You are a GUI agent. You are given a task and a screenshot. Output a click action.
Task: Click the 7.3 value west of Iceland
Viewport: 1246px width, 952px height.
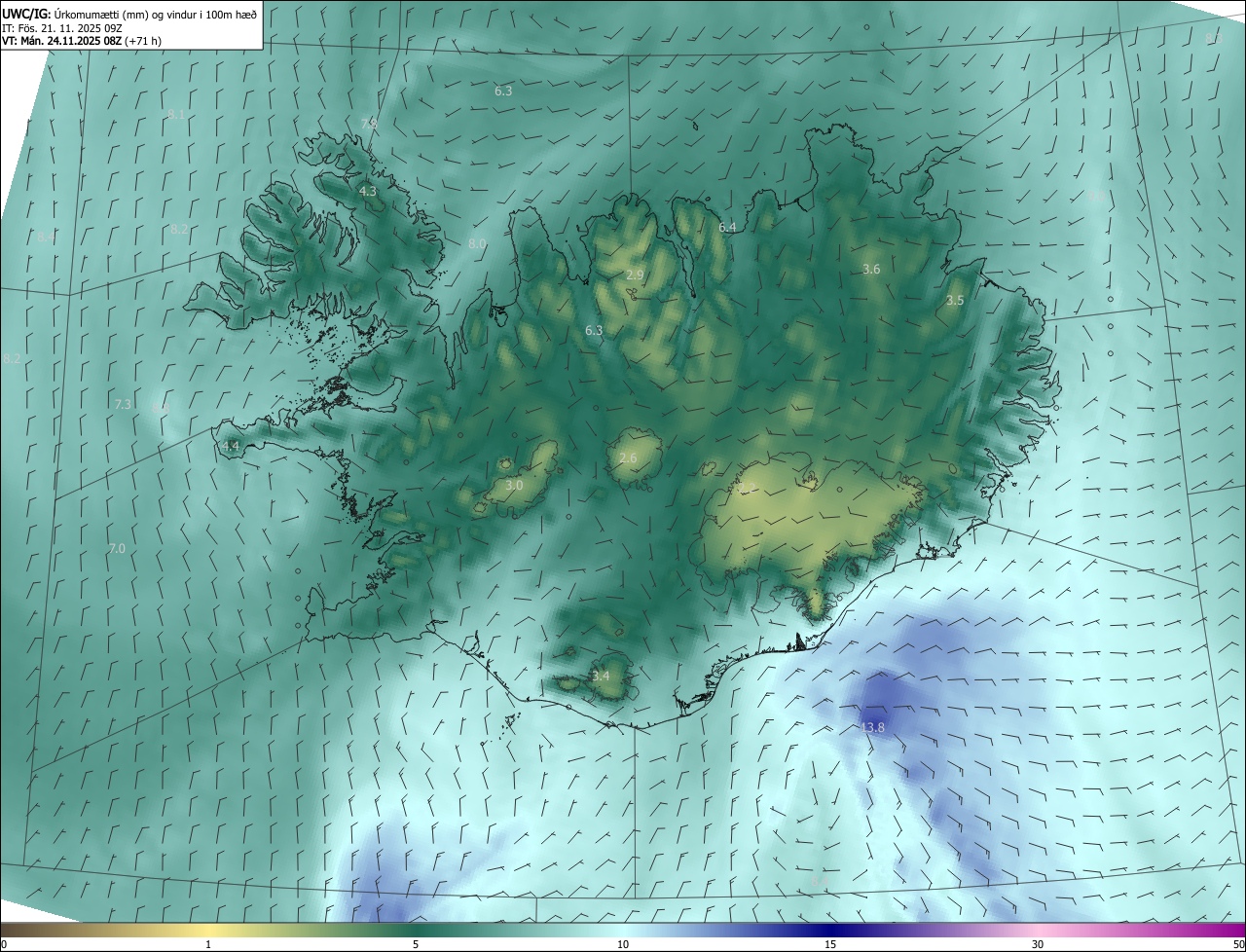tap(123, 404)
